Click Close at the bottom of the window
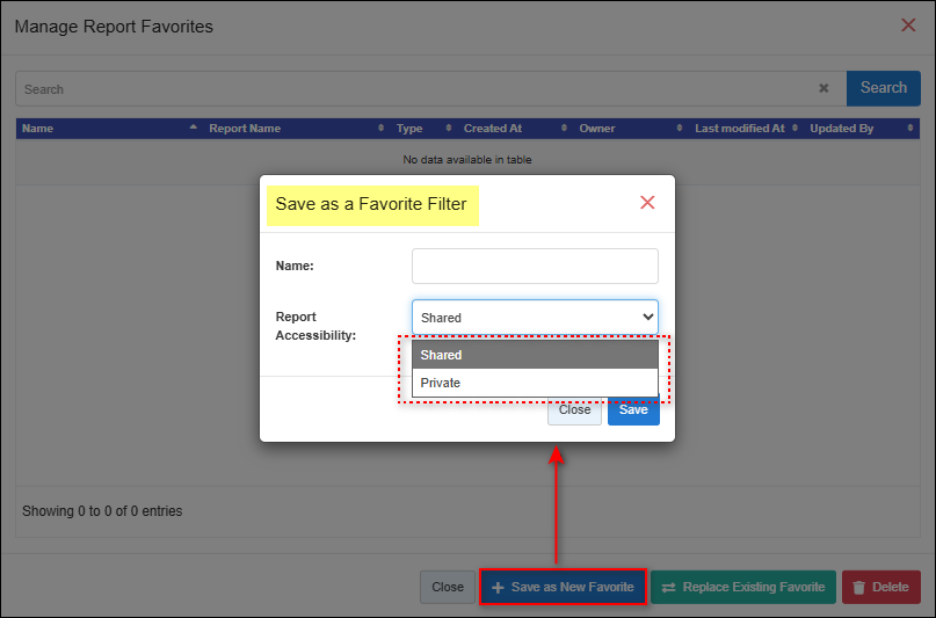Screen dimensions: 936x618 point(447,587)
